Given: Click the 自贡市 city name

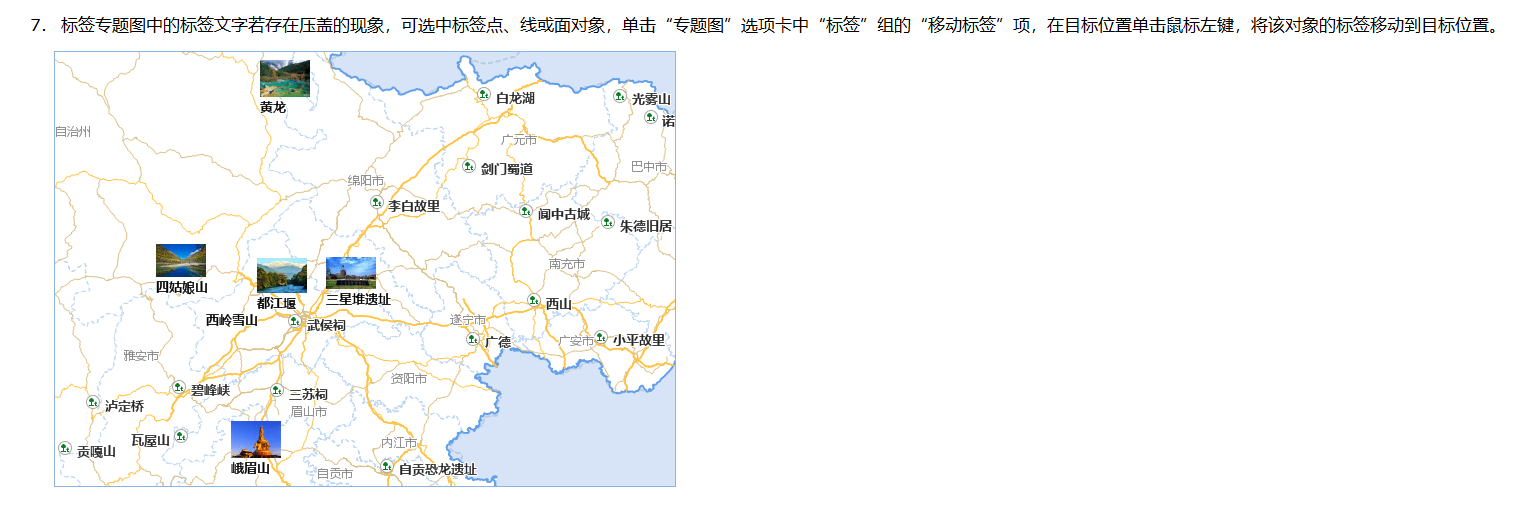Looking at the screenshot, I should [335, 474].
